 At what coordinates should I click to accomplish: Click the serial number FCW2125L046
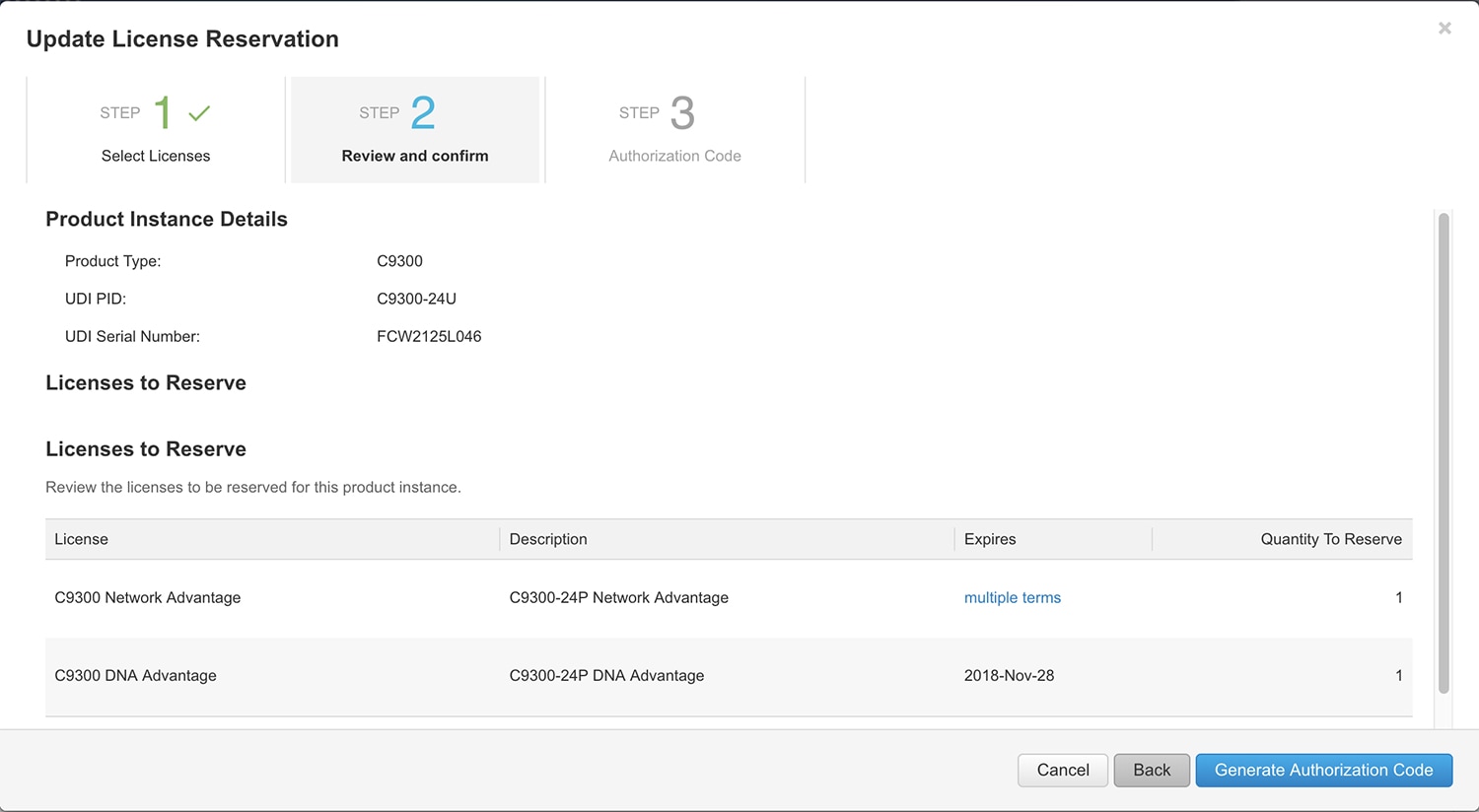pos(429,336)
